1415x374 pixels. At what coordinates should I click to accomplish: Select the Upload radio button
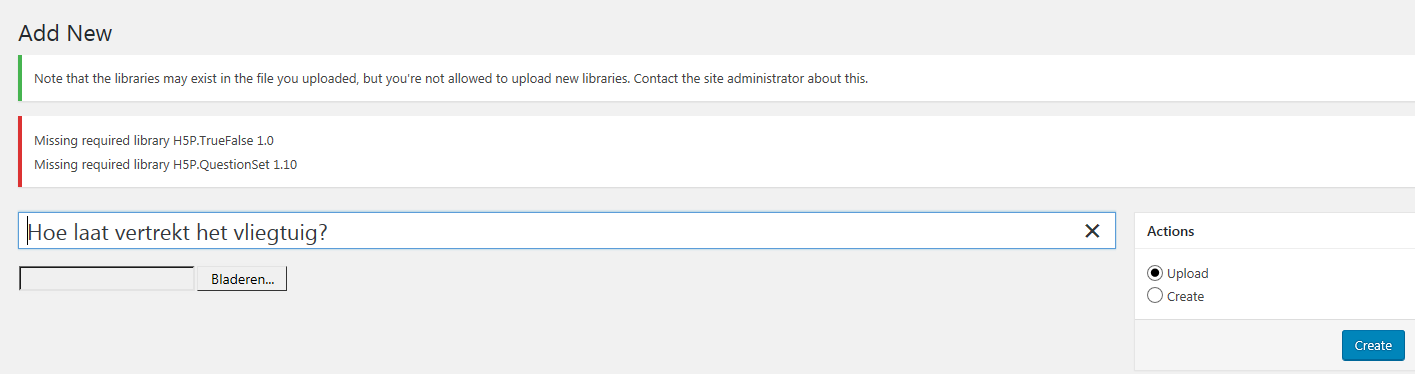coord(1155,273)
